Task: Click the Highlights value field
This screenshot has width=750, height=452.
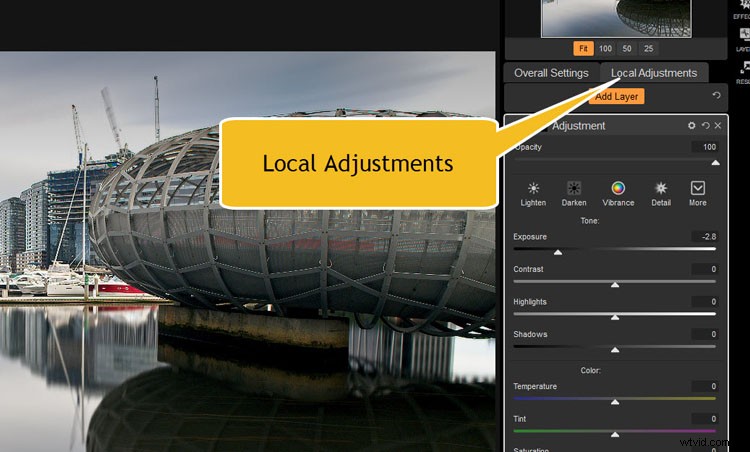Action: (705, 301)
